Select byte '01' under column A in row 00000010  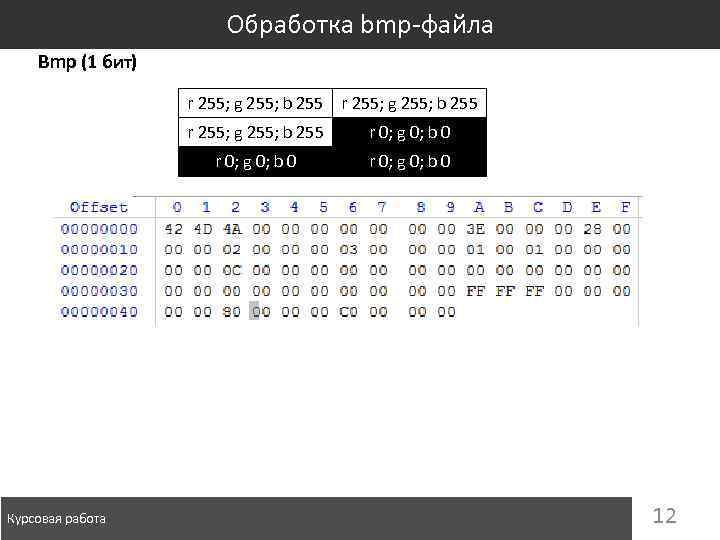475,249
